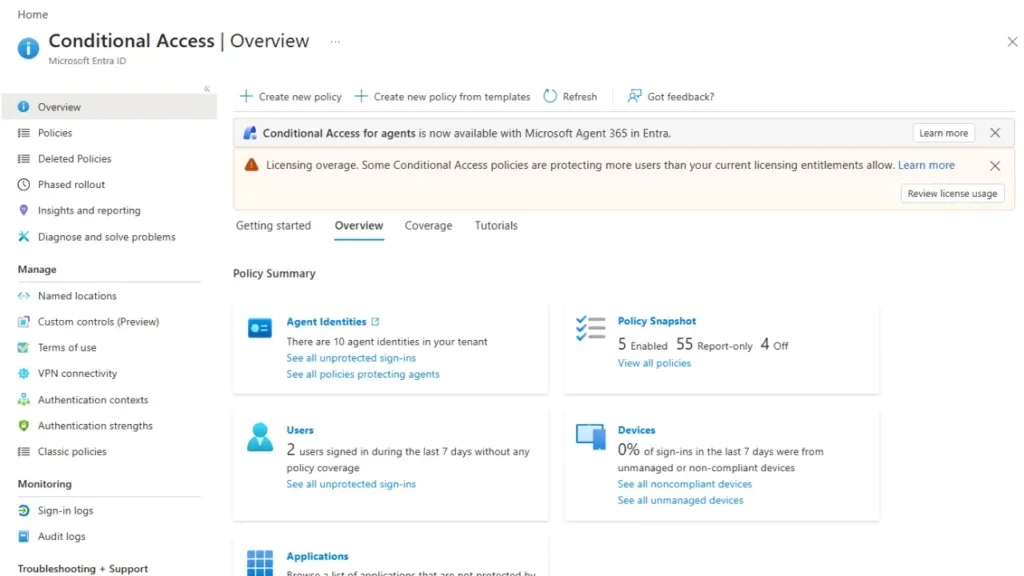Image resolution: width=1024 pixels, height=576 pixels.
Task: Click the Policies list icon in sidebar
Action: pos(24,133)
